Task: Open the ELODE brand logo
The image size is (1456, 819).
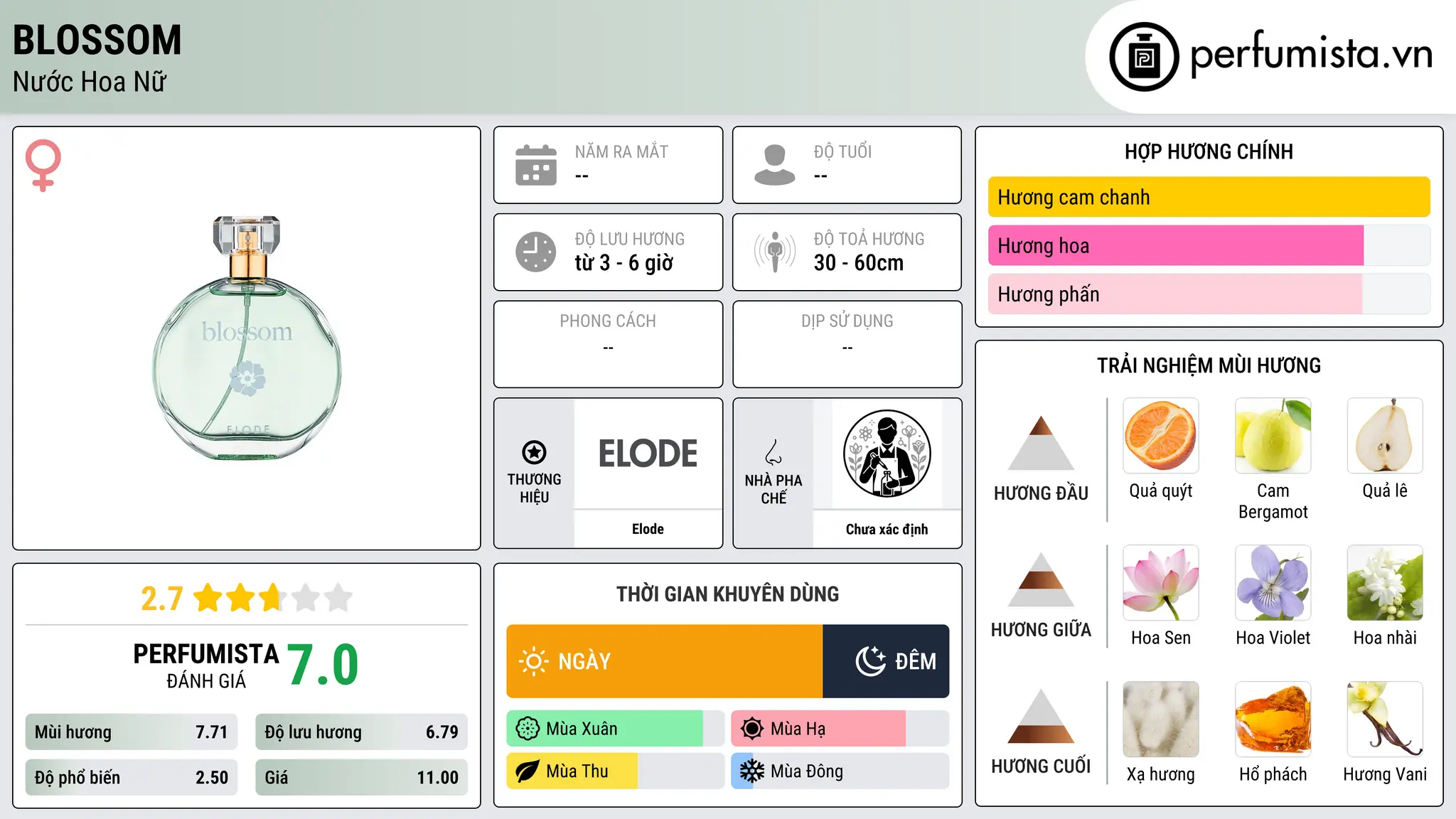Action: [648, 454]
